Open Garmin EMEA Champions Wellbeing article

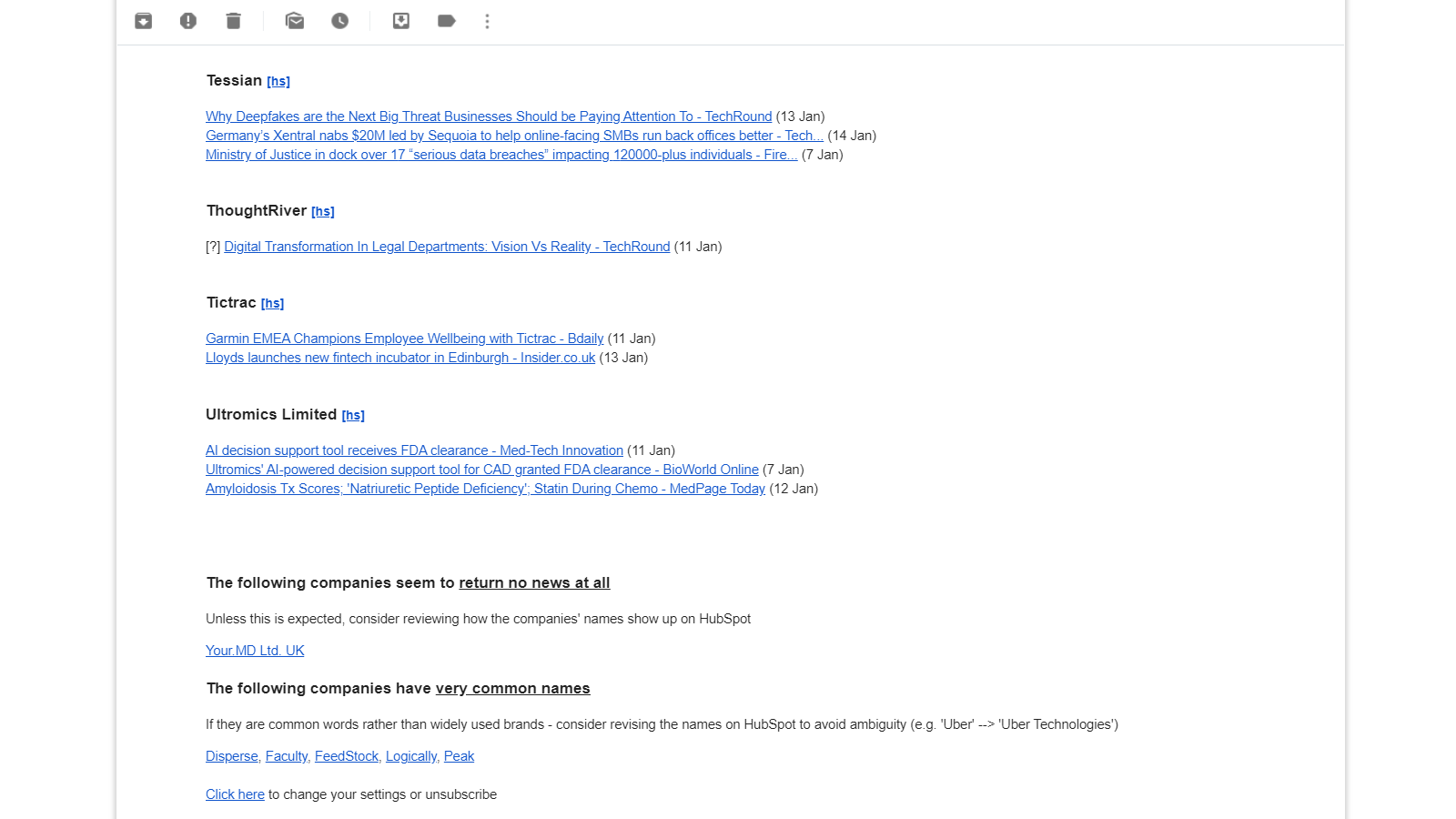404,339
